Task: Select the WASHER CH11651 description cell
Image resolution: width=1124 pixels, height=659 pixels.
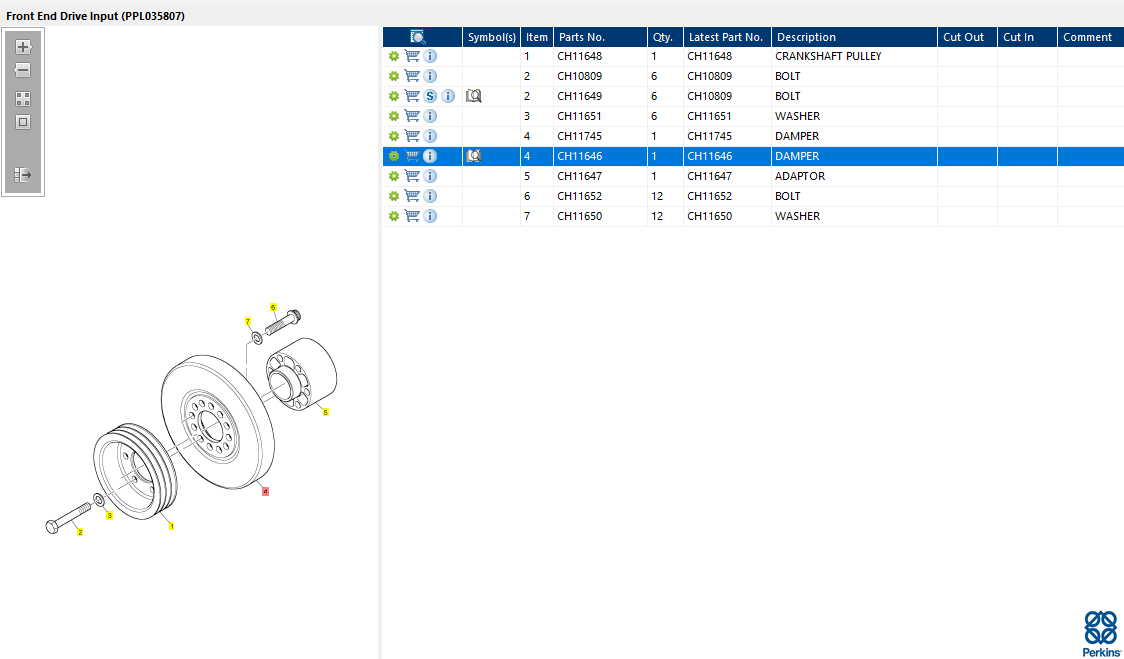Action: (x=854, y=116)
